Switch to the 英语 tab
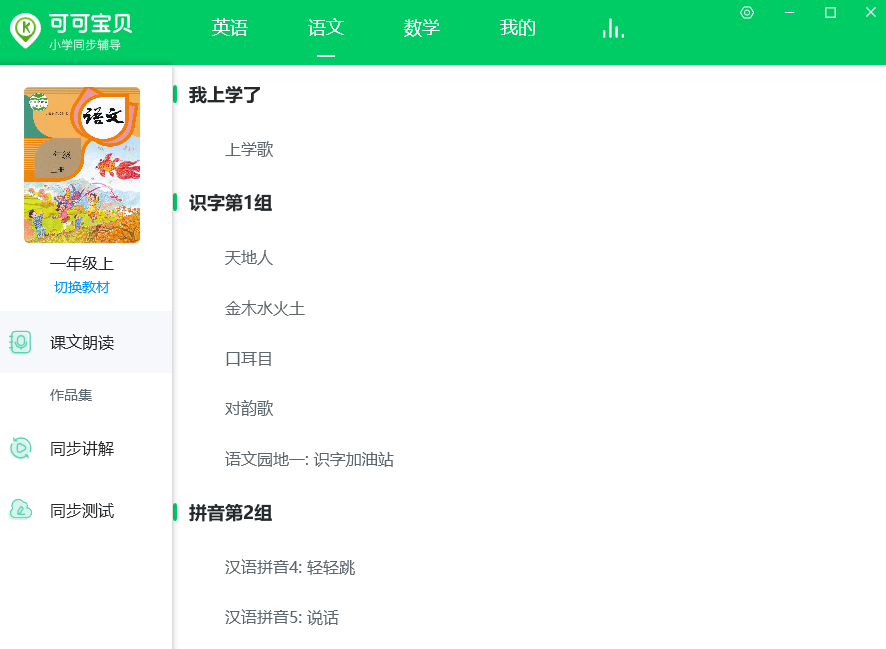The image size is (886, 649). (229, 28)
